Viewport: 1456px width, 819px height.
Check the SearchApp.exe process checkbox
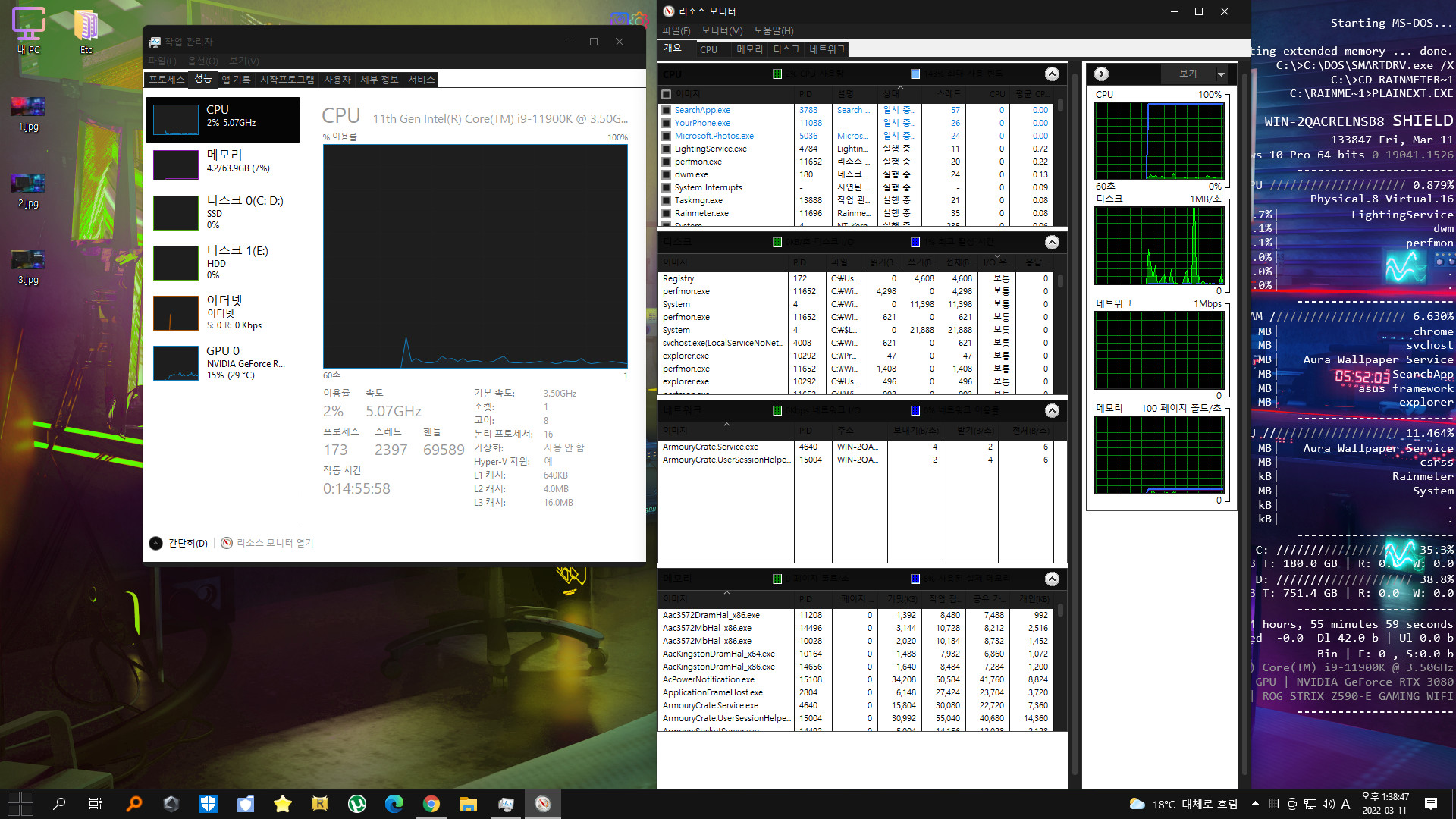pyautogui.click(x=666, y=111)
